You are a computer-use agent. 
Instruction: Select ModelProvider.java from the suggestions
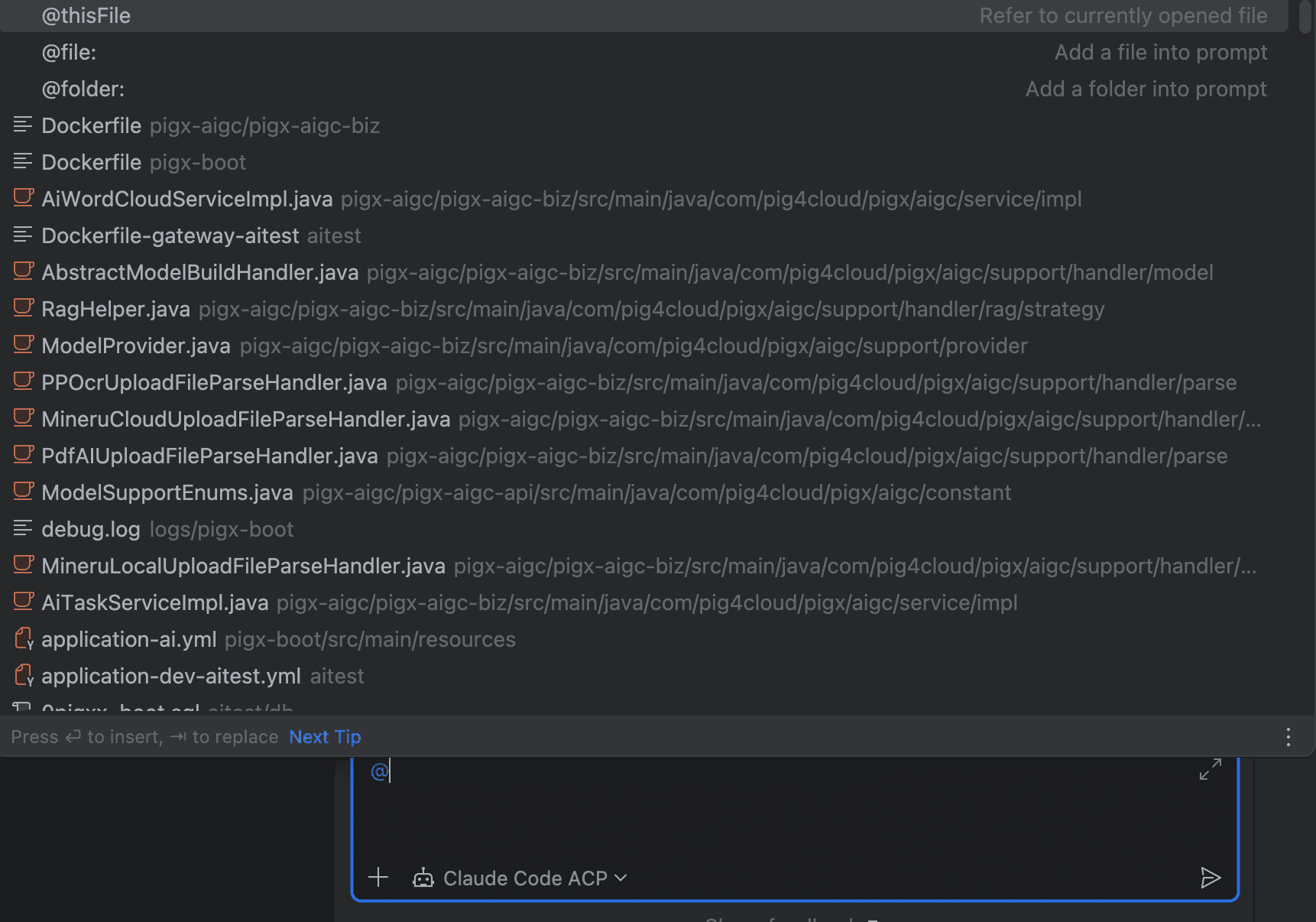pos(136,346)
